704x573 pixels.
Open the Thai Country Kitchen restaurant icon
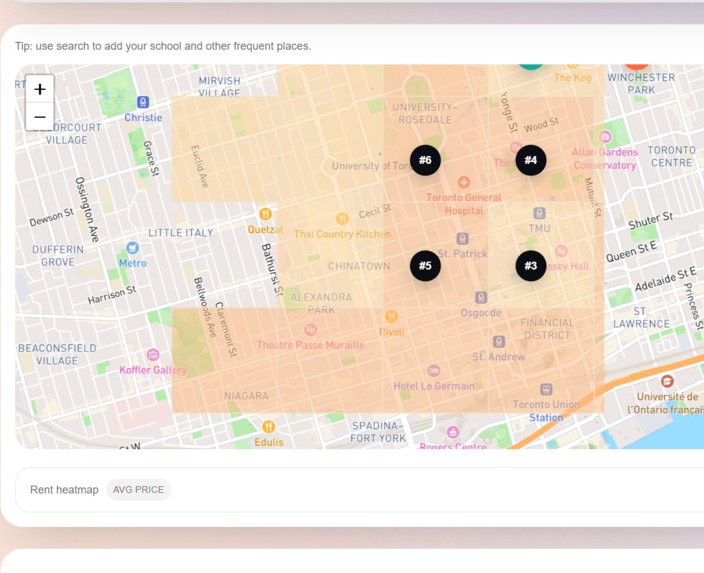[x=342, y=219]
